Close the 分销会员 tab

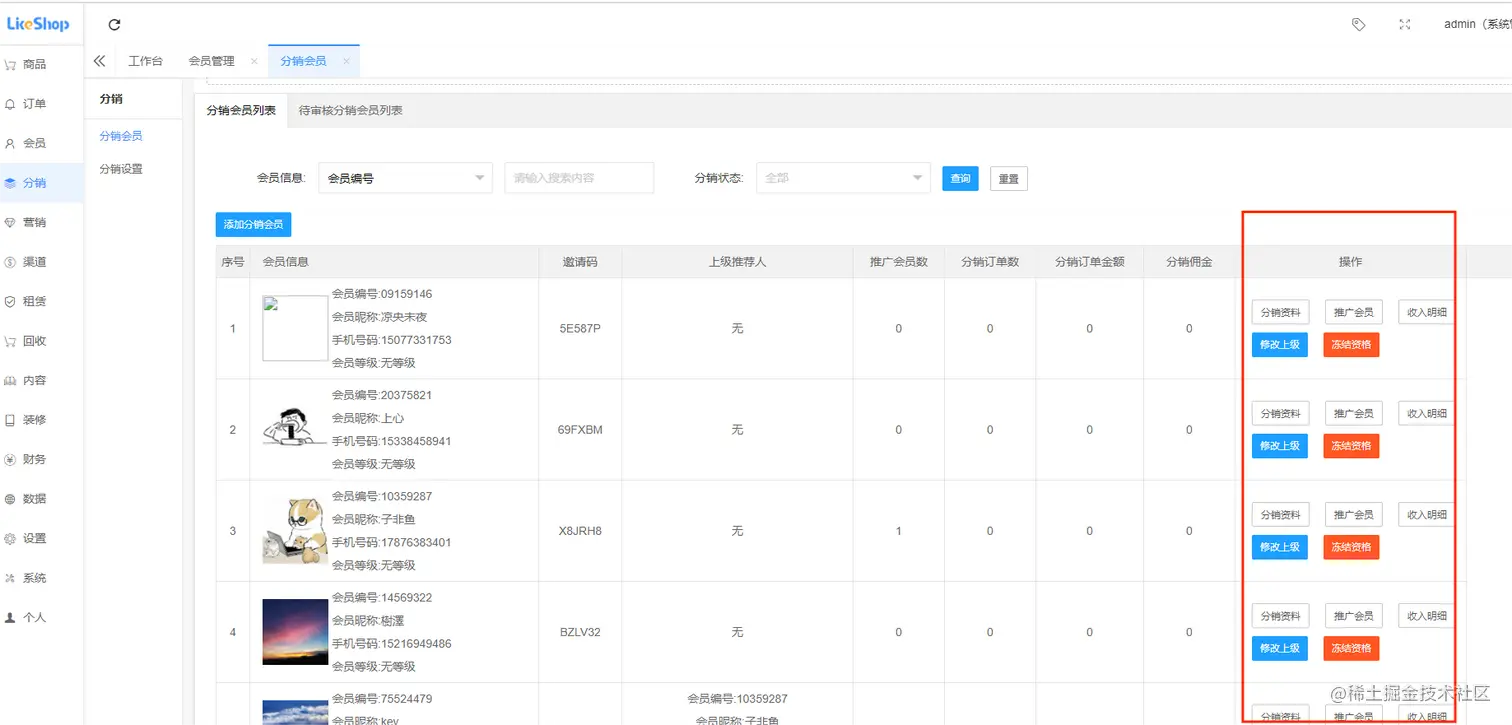[x=346, y=61]
